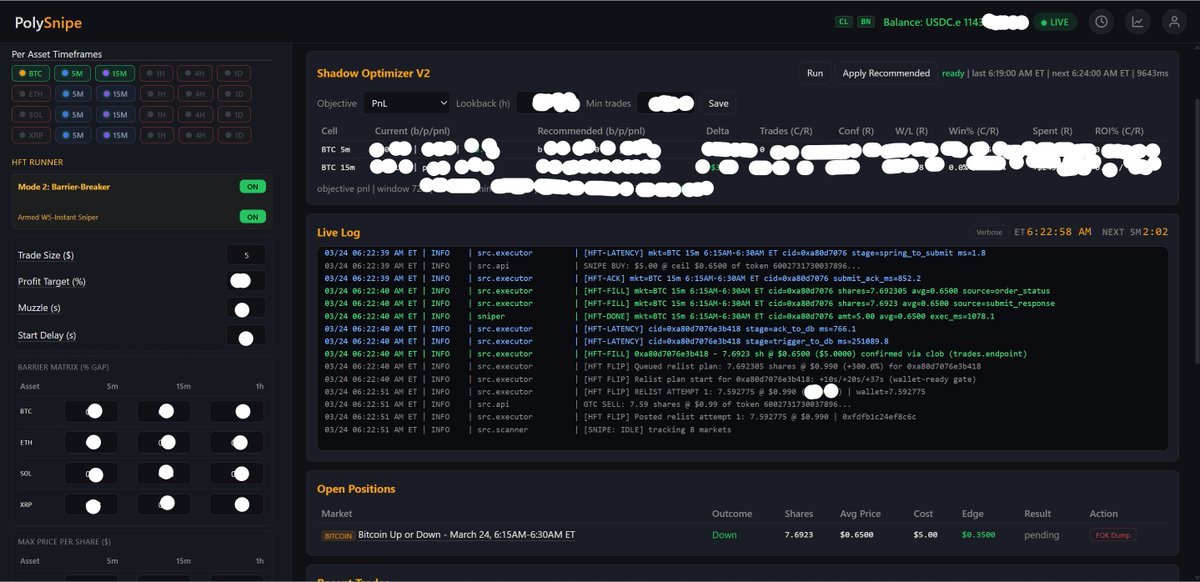Click the BN source badge
This screenshot has height=582, width=1200.
866,21
